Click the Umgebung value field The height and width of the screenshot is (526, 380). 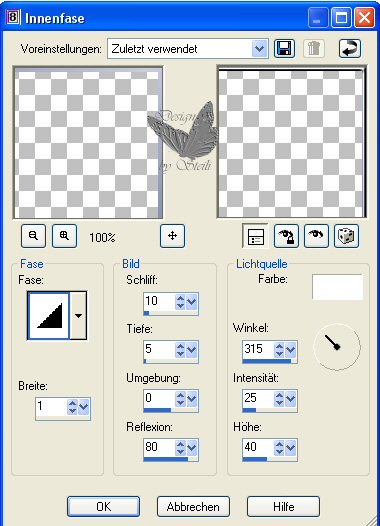[159, 398]
